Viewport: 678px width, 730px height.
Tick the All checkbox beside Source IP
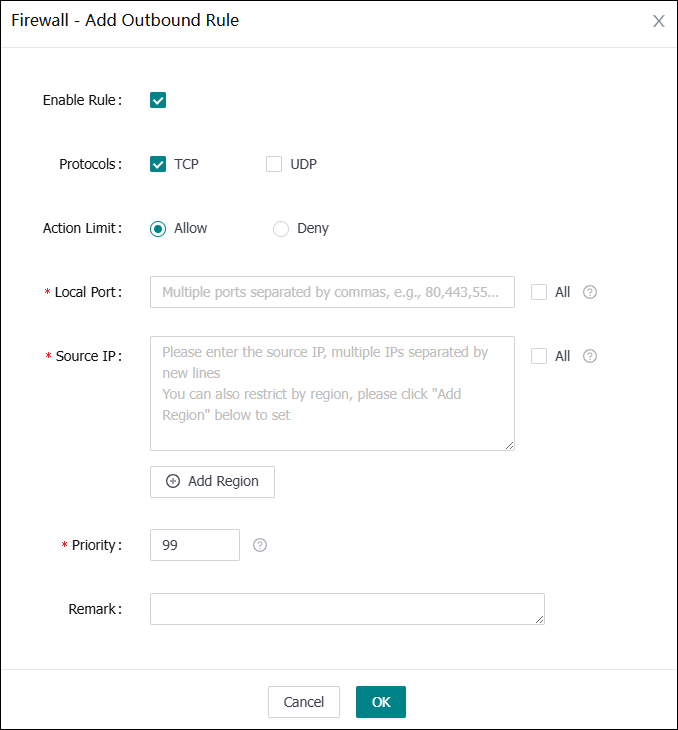coord(540,356)
